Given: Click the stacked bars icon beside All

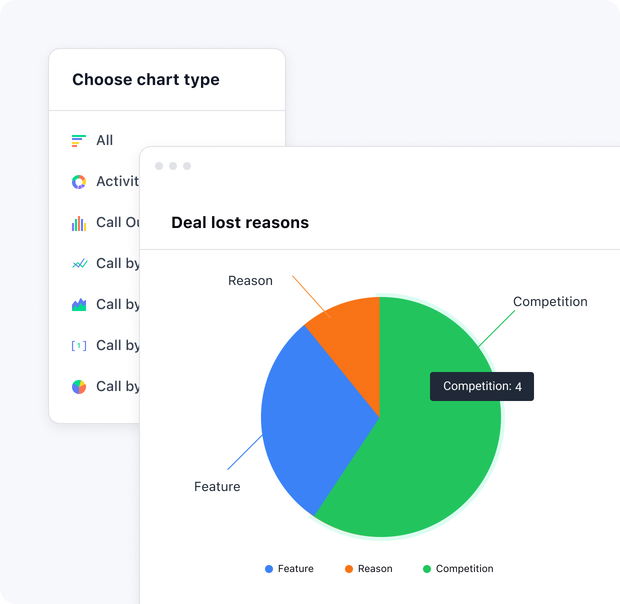Looking at the screenshot, I should tap(79, 141).
